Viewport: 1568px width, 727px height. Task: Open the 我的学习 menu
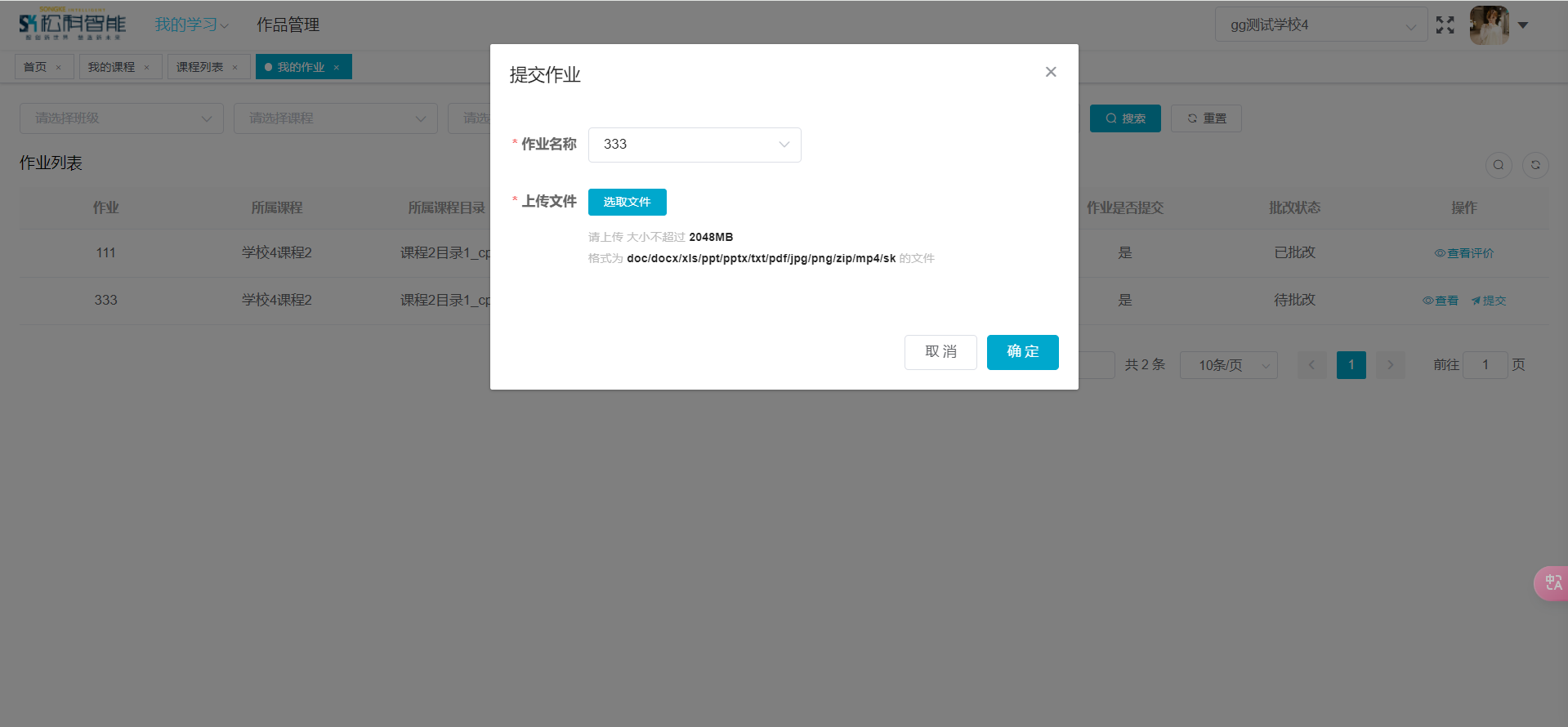coord(191,25)
